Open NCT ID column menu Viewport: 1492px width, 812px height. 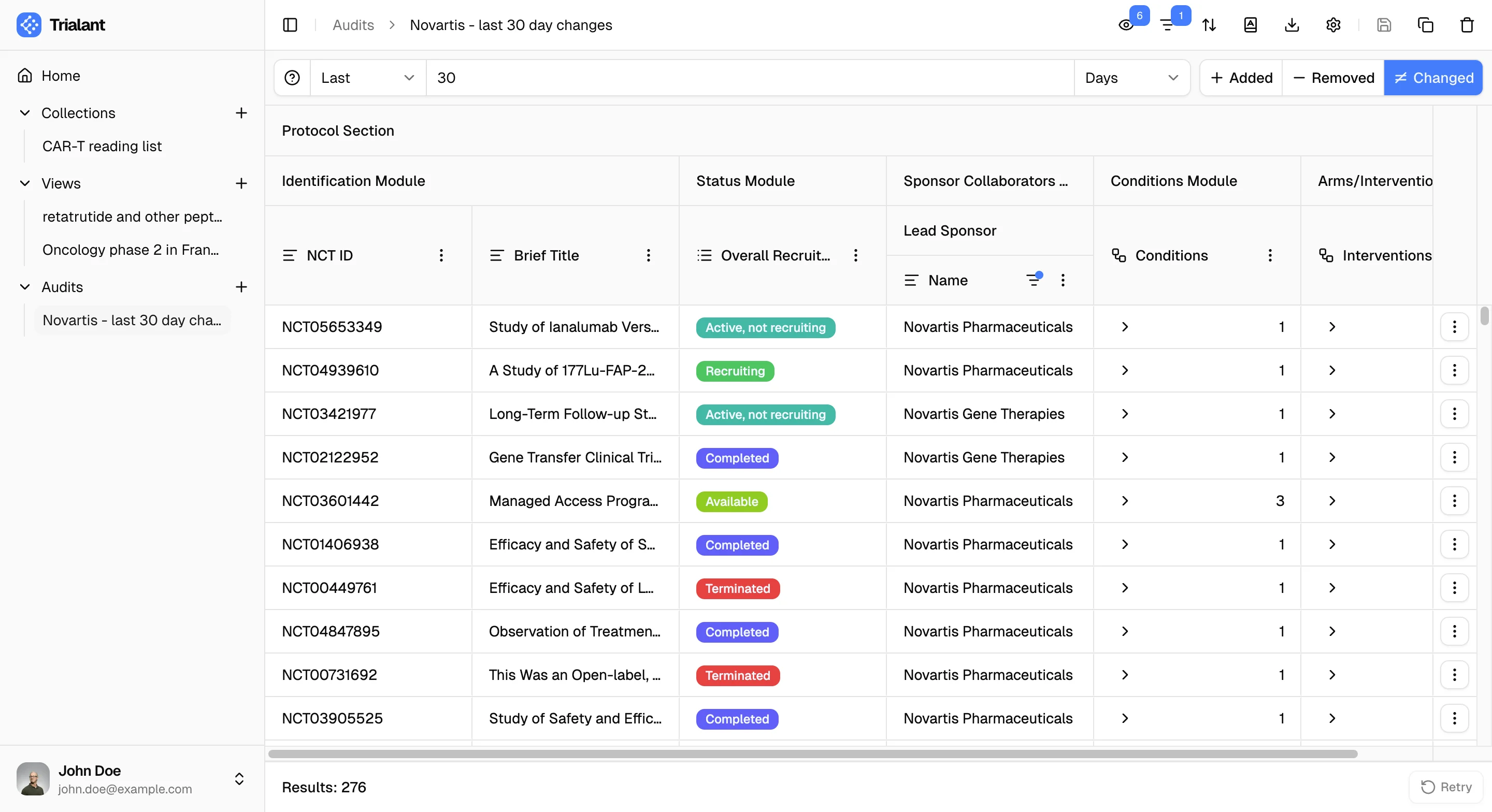pos(441,255)
